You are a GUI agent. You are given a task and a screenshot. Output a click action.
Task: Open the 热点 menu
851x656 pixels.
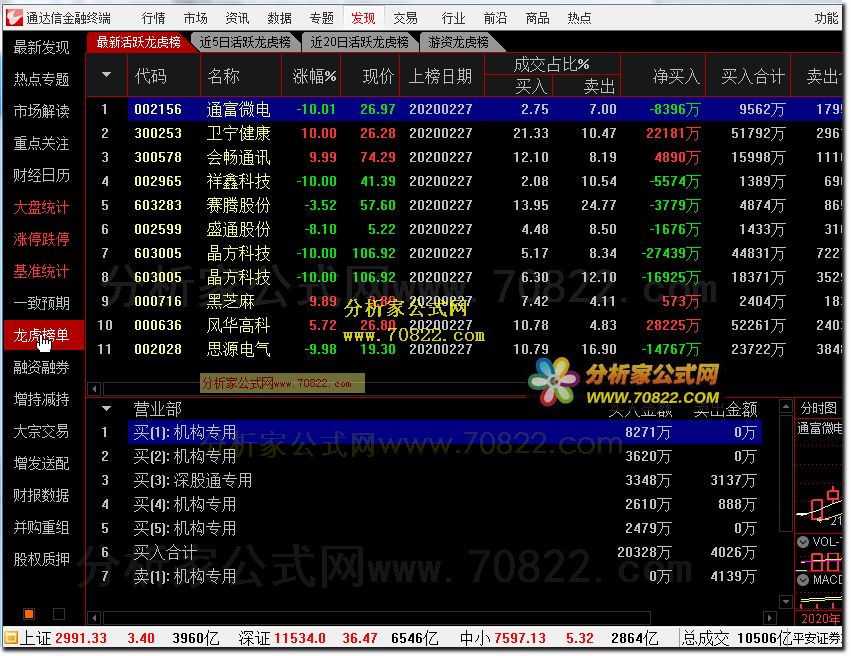(x=579, y=18)
